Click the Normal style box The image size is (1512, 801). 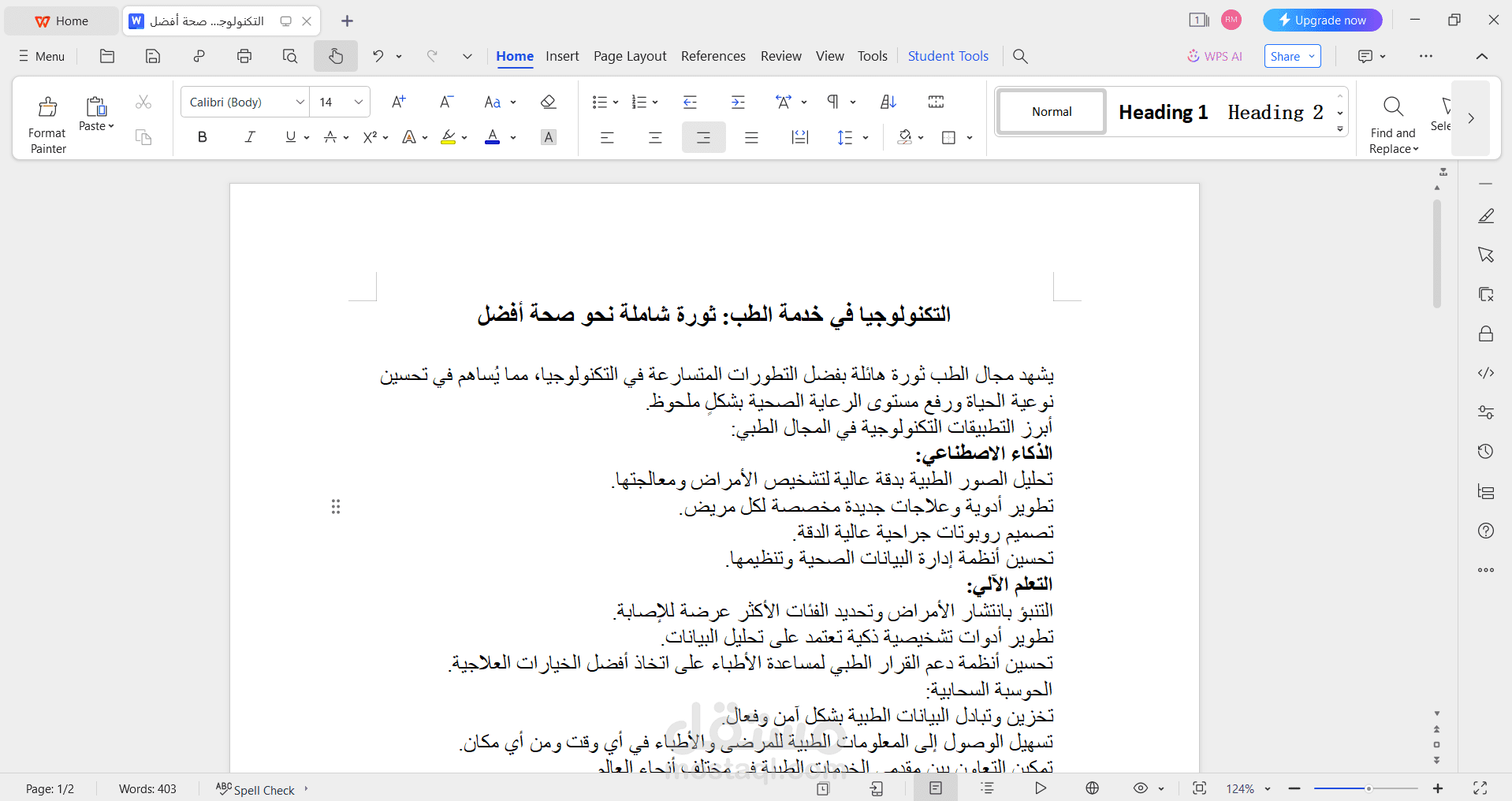1052,112
